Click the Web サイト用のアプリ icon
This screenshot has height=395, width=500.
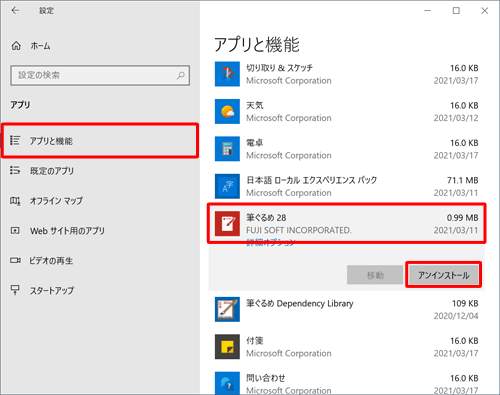coord(15,230)
